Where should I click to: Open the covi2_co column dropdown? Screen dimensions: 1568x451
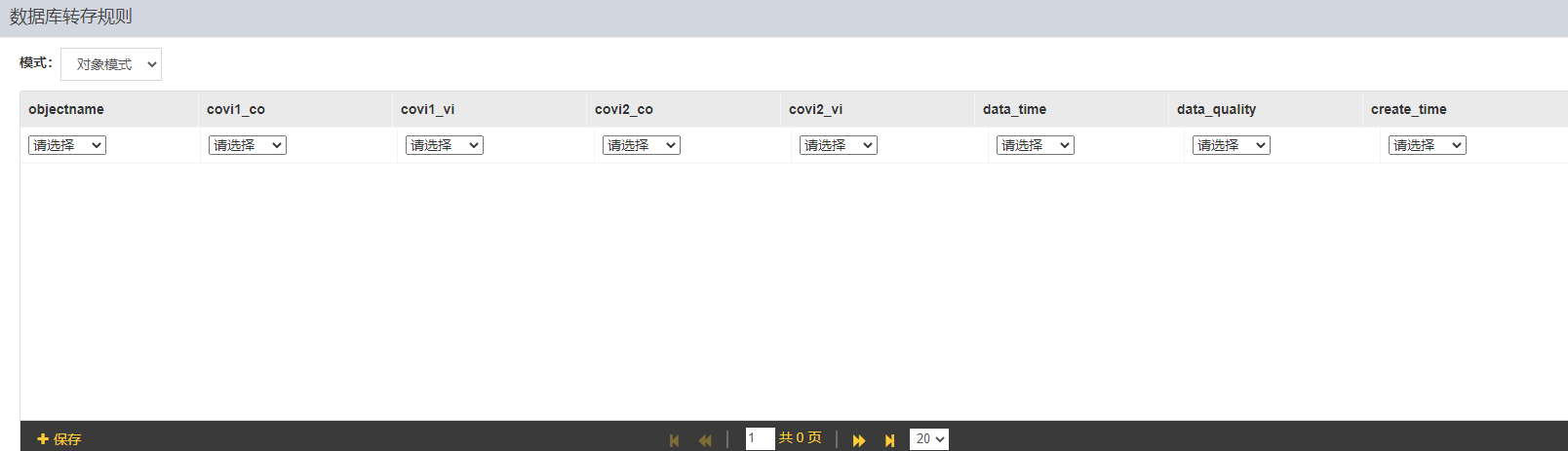[x=642, y=145]
